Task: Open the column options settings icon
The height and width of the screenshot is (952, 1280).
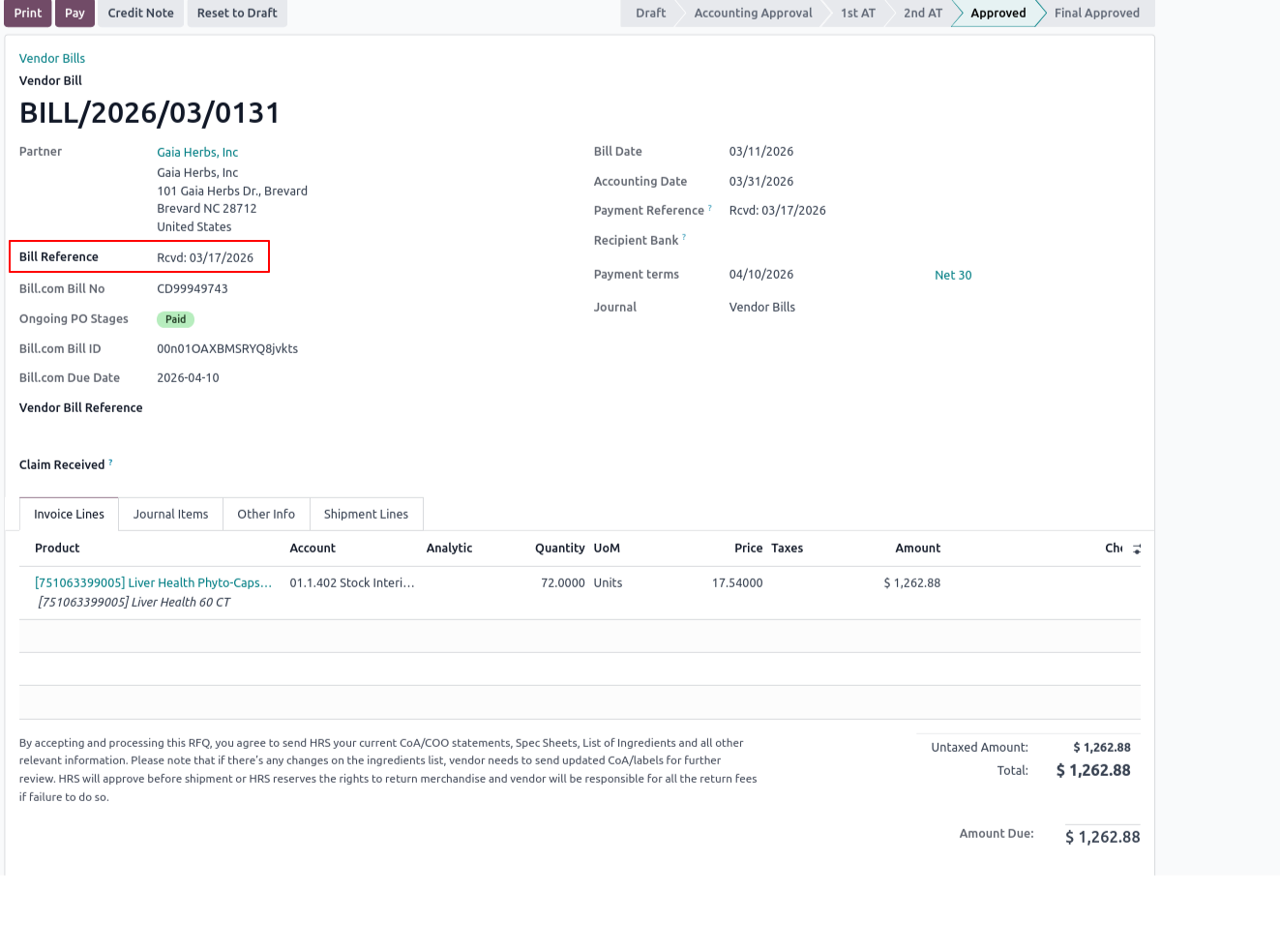Action: (x=1137, y=549)
